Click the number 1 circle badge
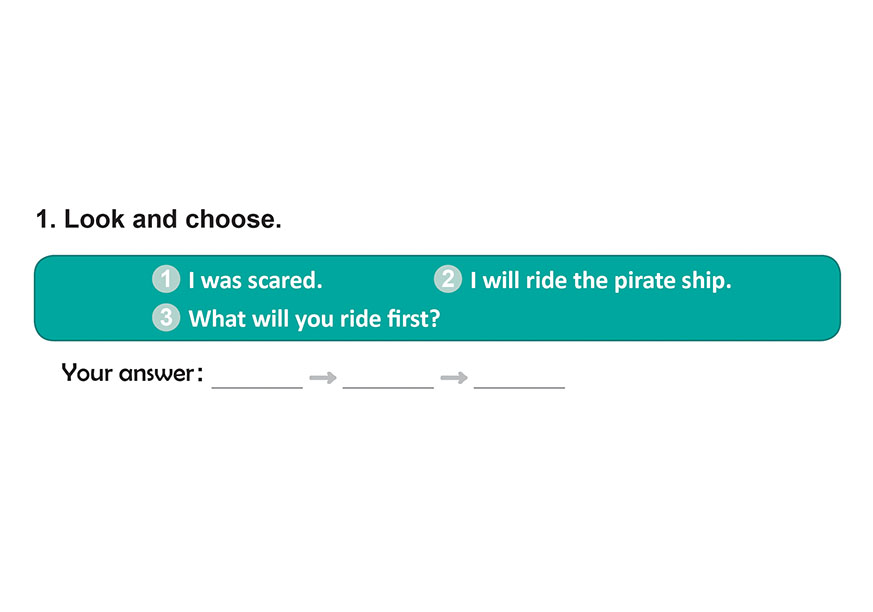873x612 pixels. click(166, 280)
